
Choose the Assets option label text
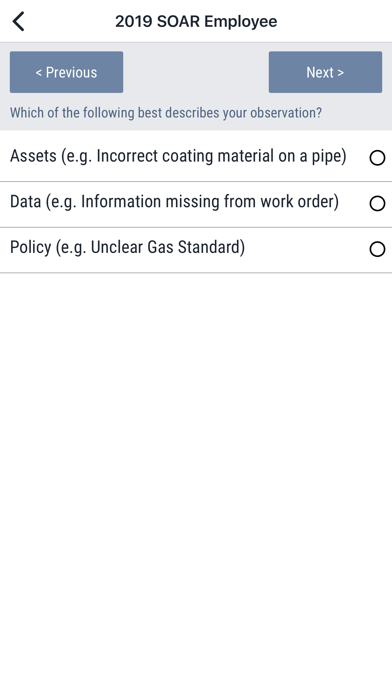point(178,156)
